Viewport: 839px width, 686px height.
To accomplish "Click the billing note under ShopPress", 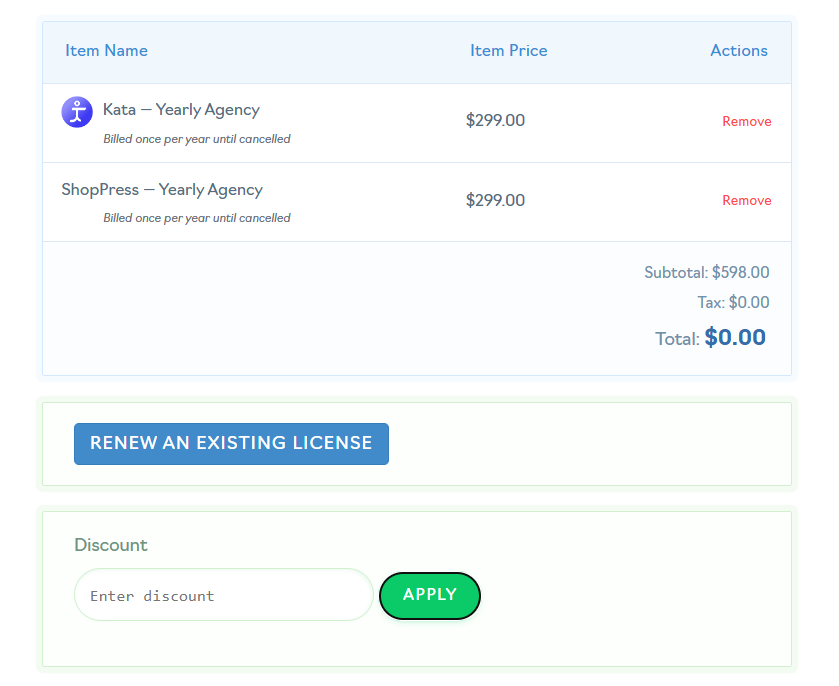I will tap(197, 218).
